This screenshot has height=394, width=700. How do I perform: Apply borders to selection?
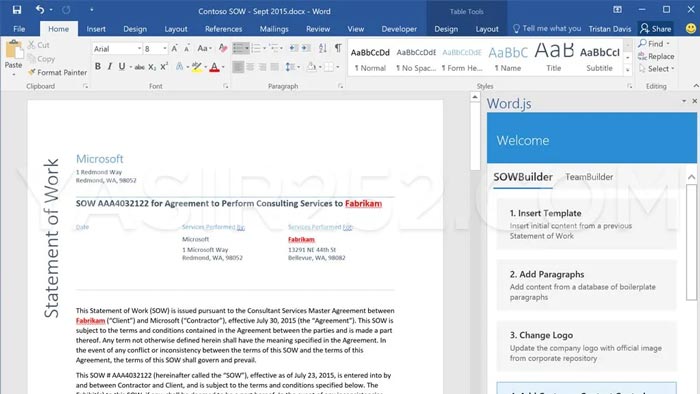pyautogui.click(x=329, y=67)
